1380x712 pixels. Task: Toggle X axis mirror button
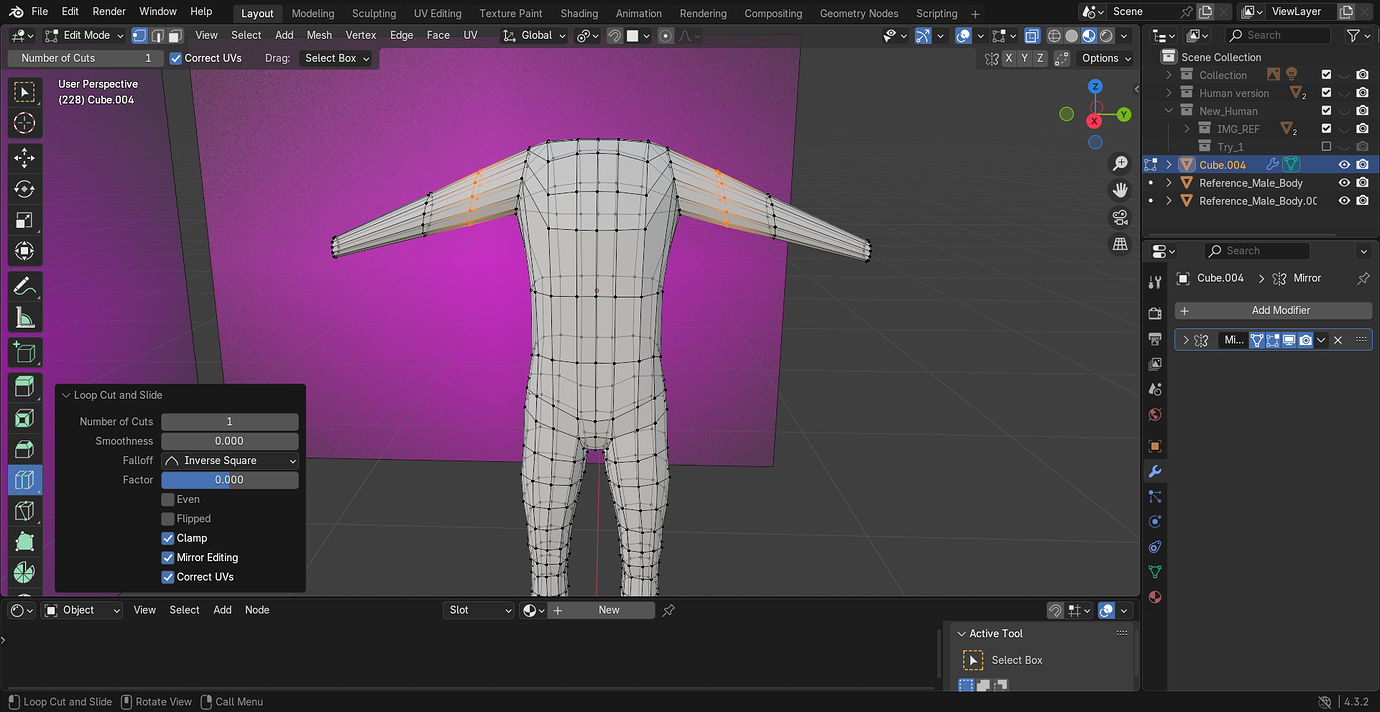point(1009,58)
